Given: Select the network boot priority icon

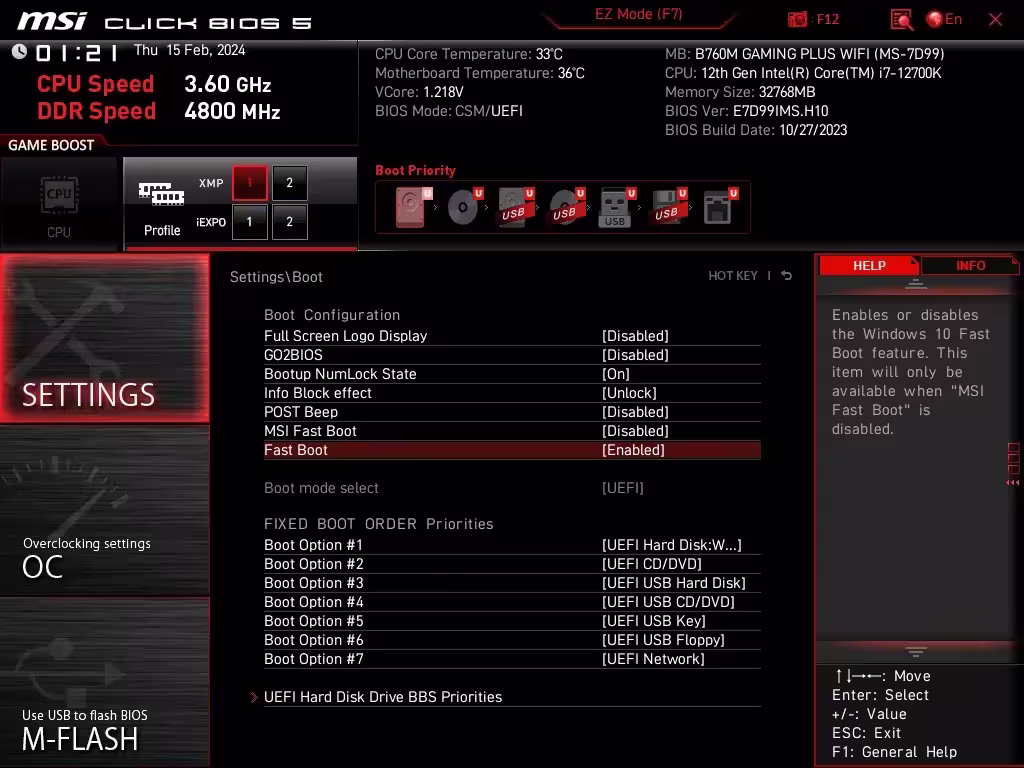Looking at the screenshot, I should coord(720,206).
